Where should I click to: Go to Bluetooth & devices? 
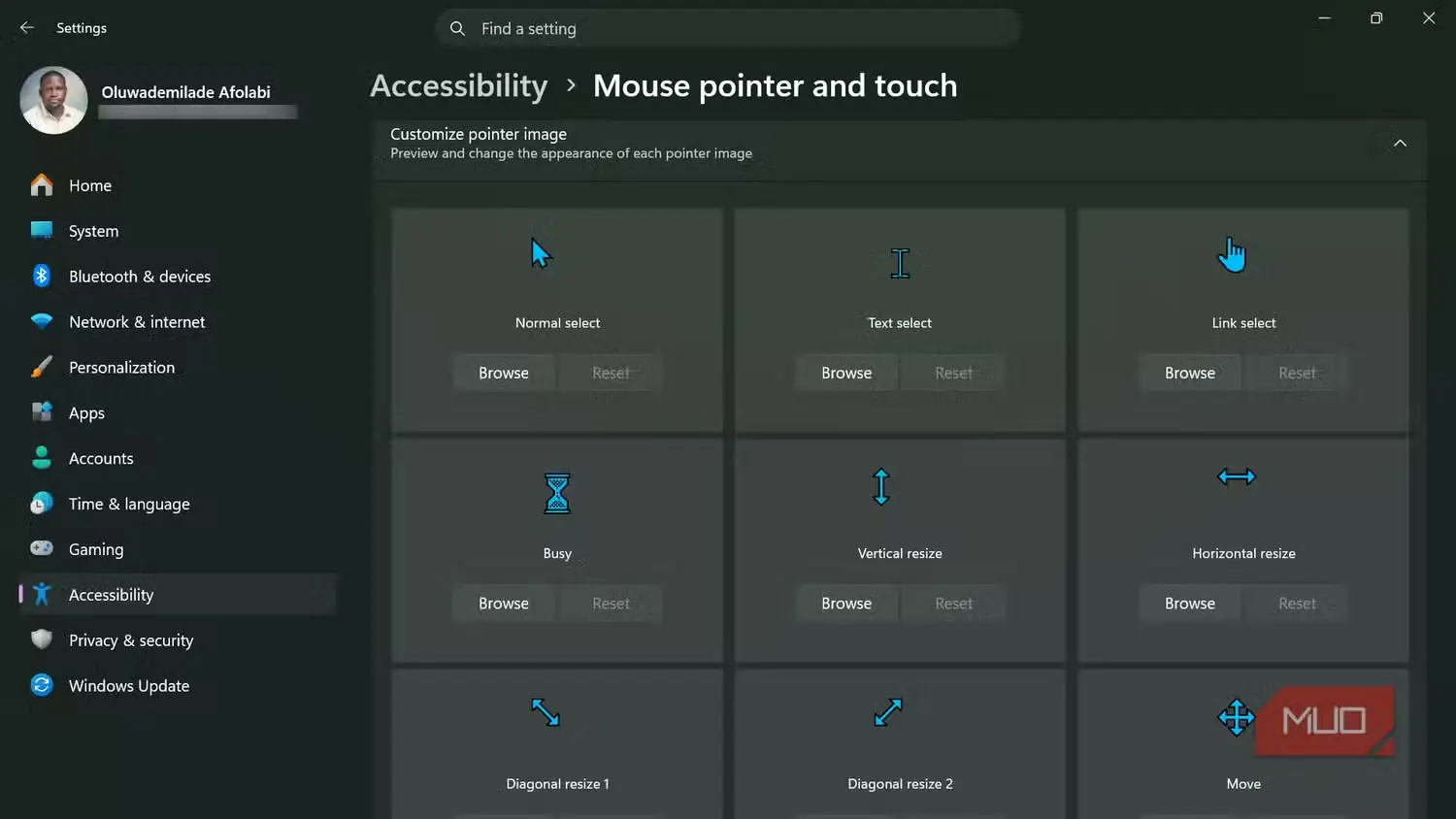pos(178,277)
